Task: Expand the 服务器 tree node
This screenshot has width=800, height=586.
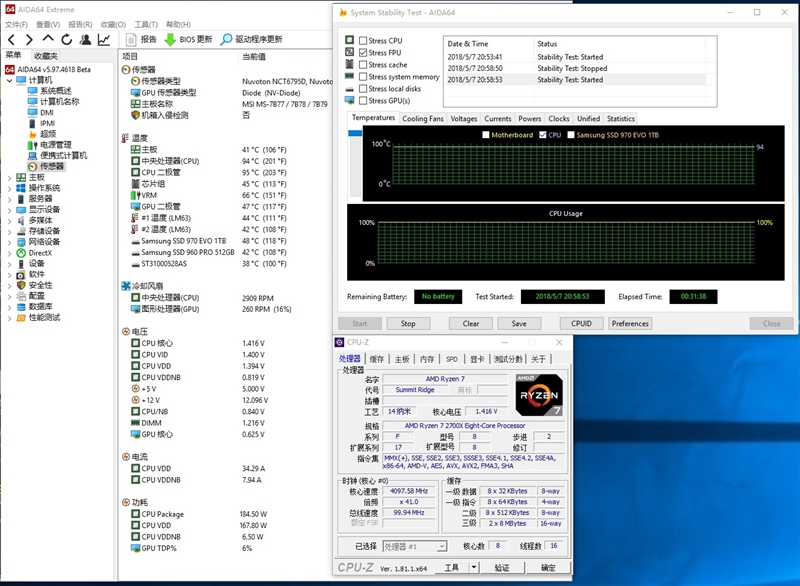Action: tap(9, 199)
